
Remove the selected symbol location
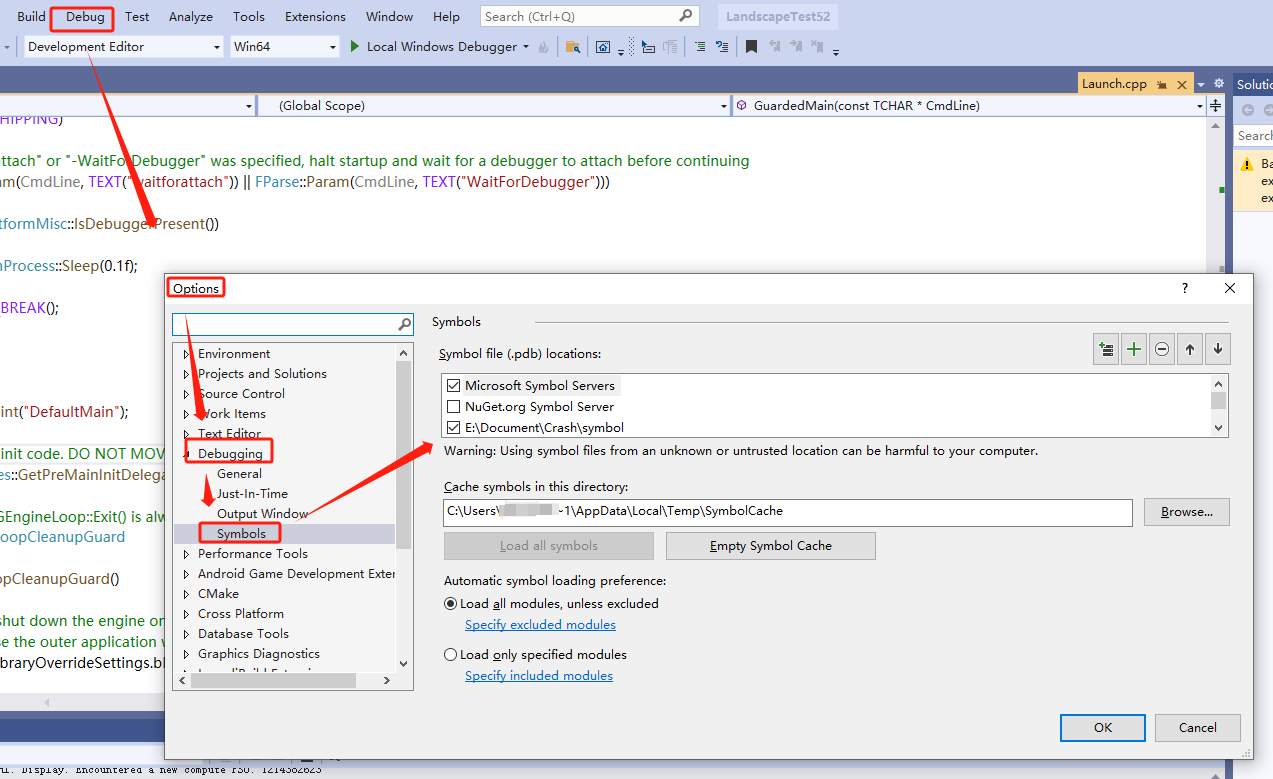(x=1161, y=349)
